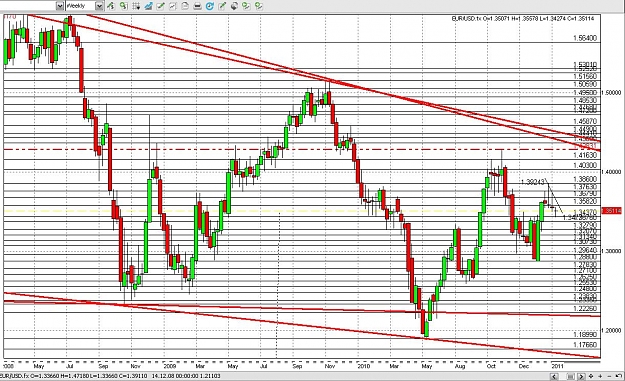
Task: Click the 1.22260 price level label
Action: (585, 308)
